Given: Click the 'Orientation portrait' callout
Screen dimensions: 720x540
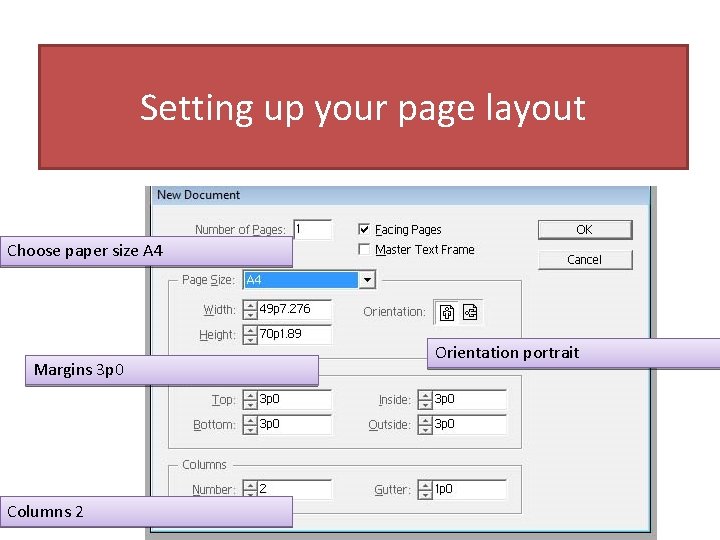Looking at the screenshot, I should click(x=574, y=353).
